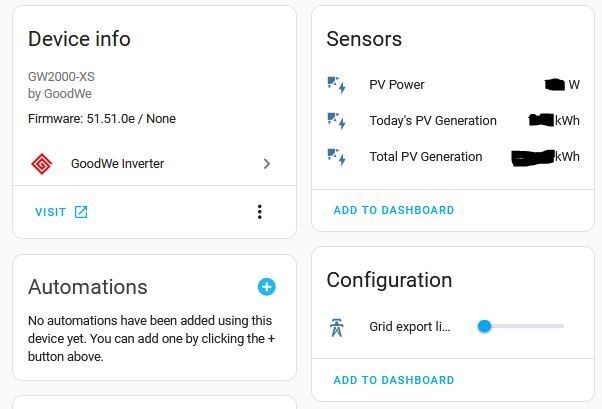
Task: Click the Visit device link
Action: (51, 212)
